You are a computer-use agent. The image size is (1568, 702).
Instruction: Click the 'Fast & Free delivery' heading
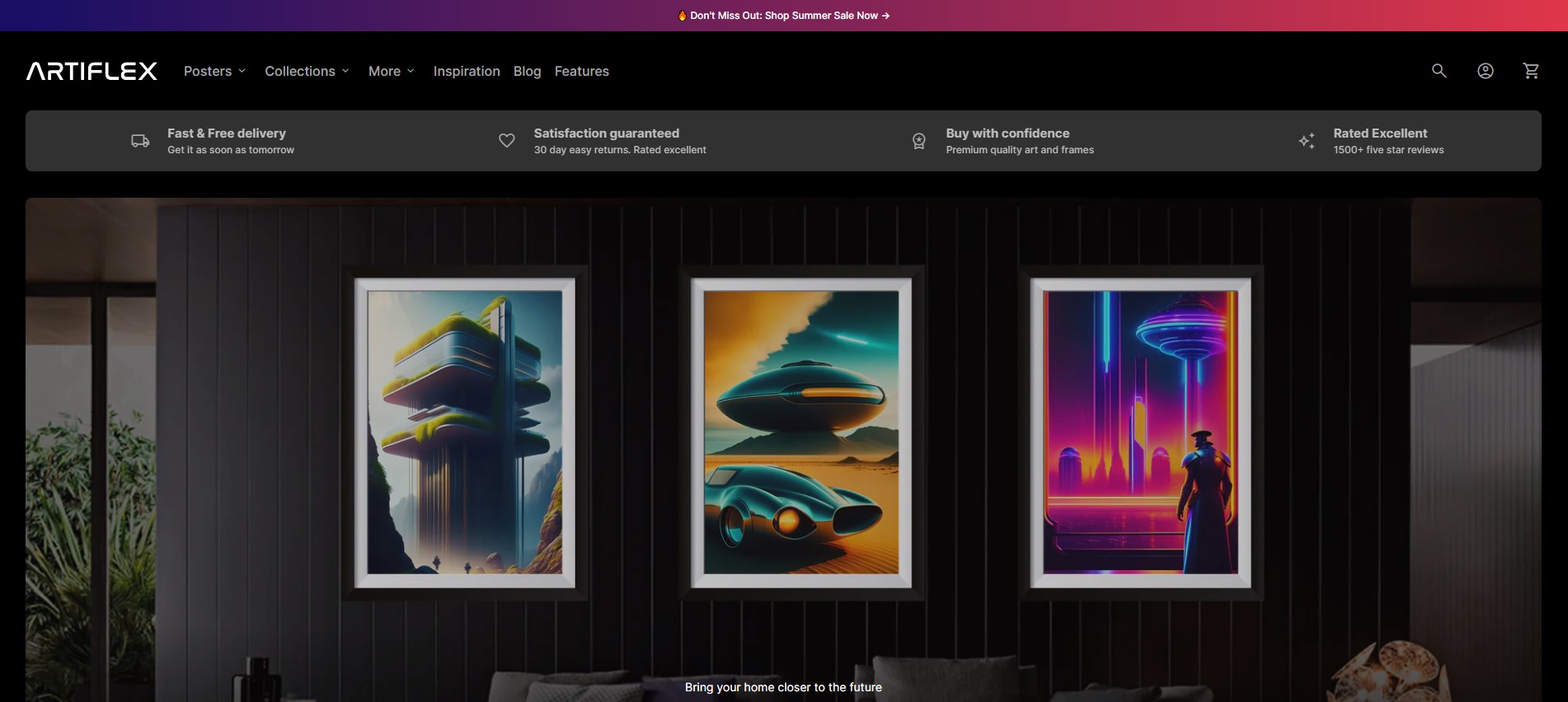click(x=227, y=133)
